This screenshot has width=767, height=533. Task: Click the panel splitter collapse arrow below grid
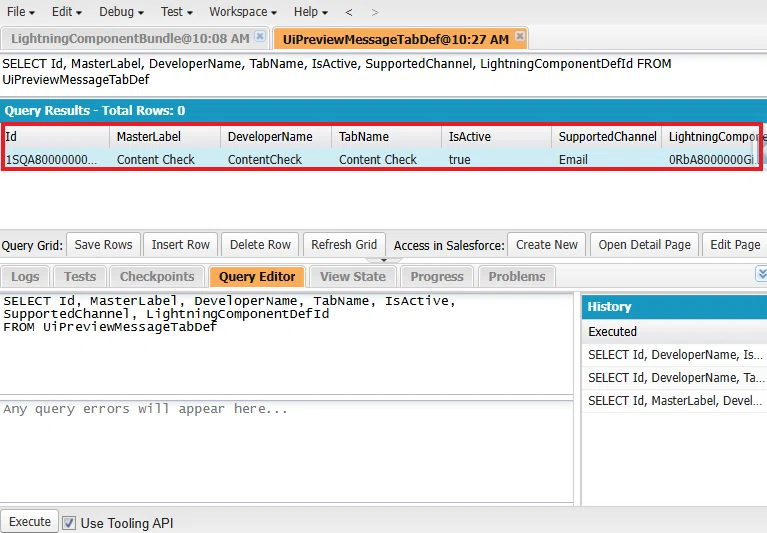(384, 260)
